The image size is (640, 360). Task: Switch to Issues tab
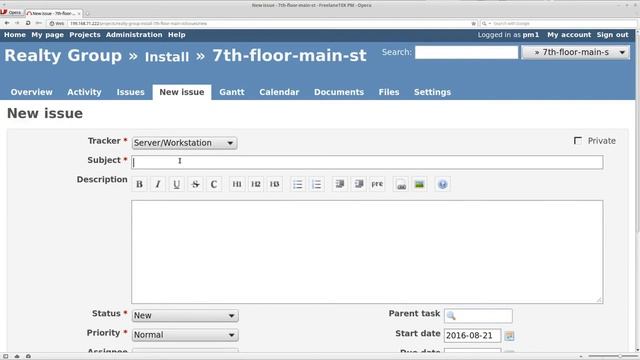point(131,92)
